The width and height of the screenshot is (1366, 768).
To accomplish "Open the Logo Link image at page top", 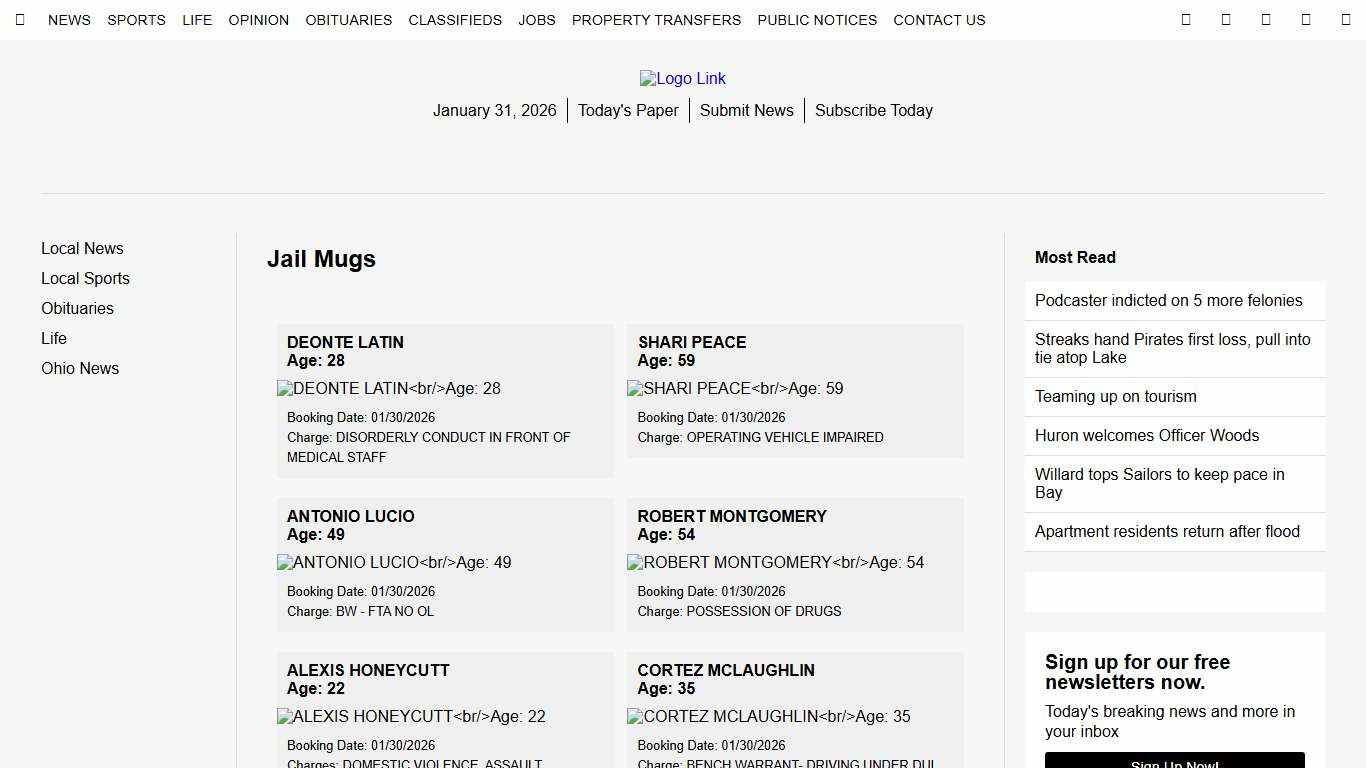I will (683, 79).
